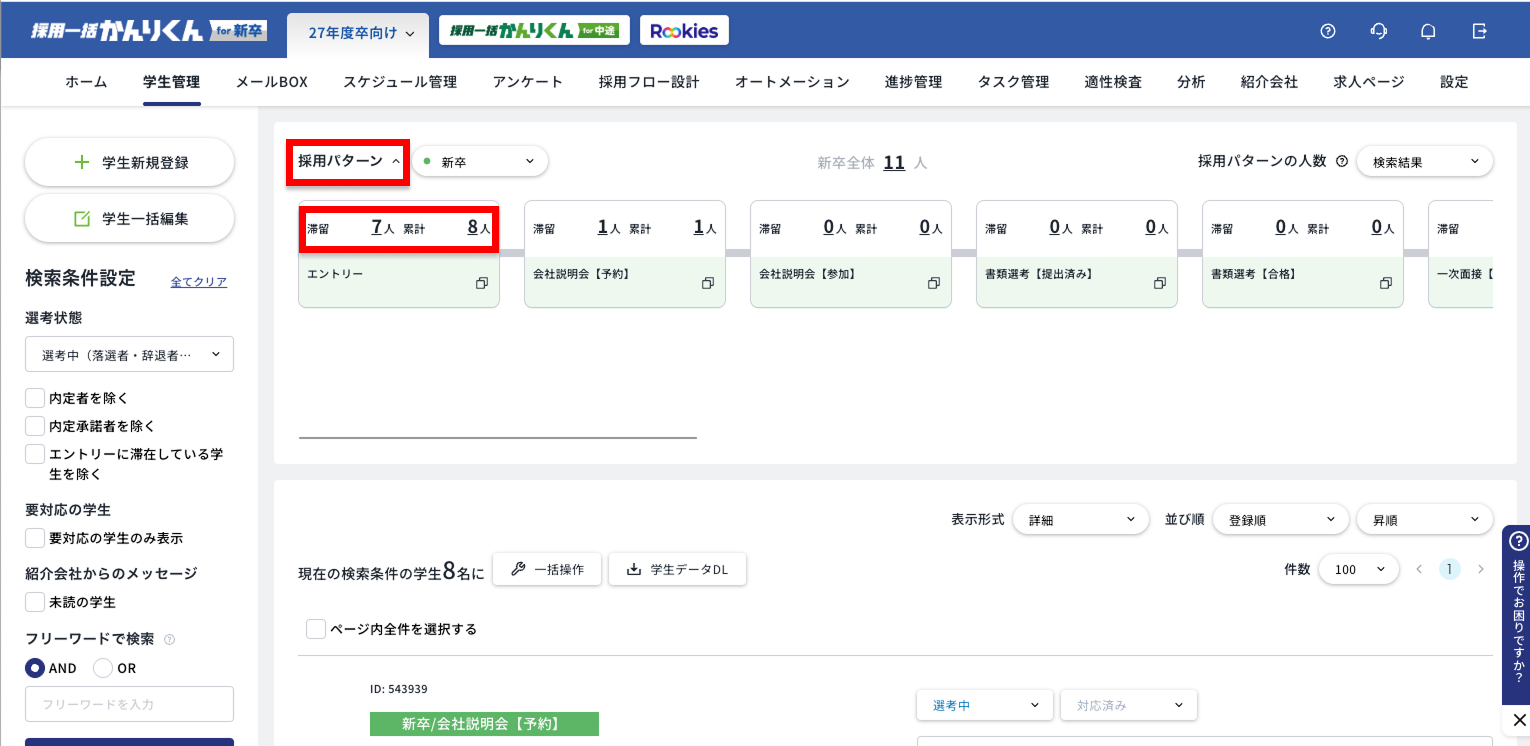Click the フリーワードを入力 search field
This screenshot has height=746, width=1530.
pyautogui.click(x=129, y=704)
